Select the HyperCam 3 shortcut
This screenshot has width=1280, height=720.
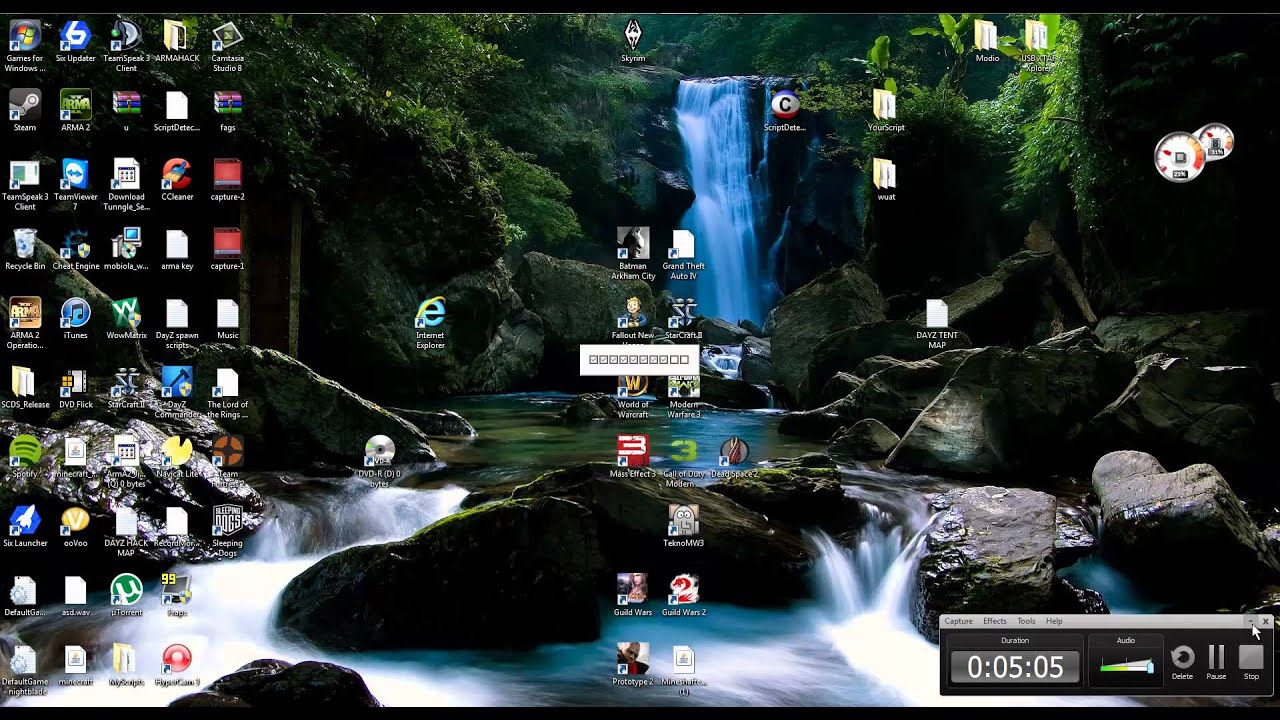(x=177, y=664)
